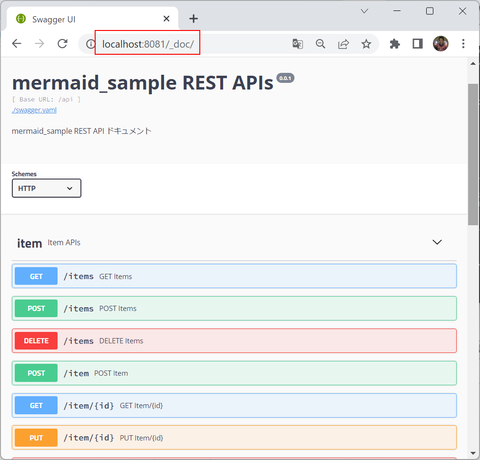Close the Swagger UI tab
Image resolution: width=480 pixels, height=460 pixels.
pos(166,19)
